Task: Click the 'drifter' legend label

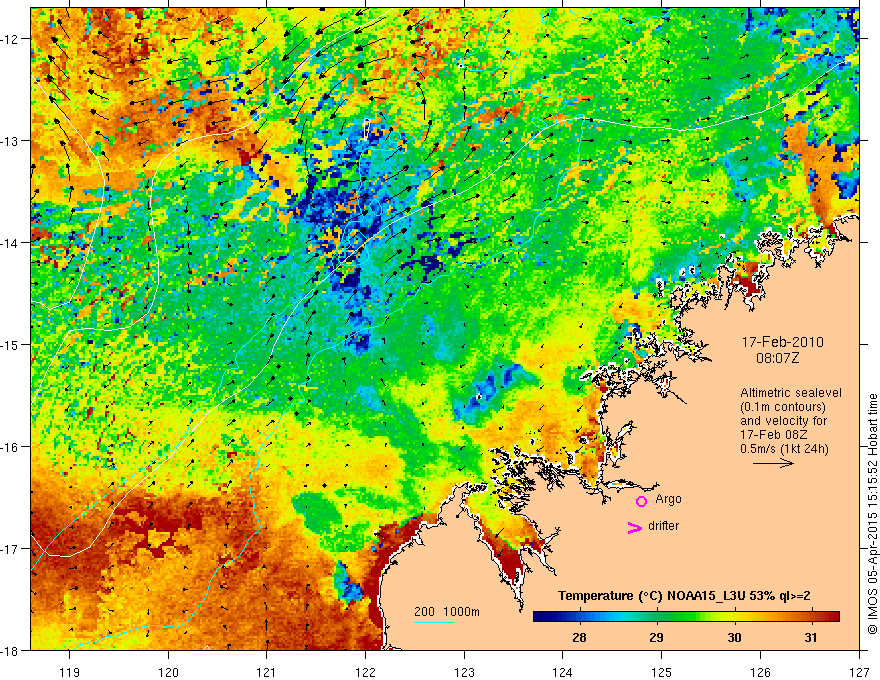Action: coord(663,526)
